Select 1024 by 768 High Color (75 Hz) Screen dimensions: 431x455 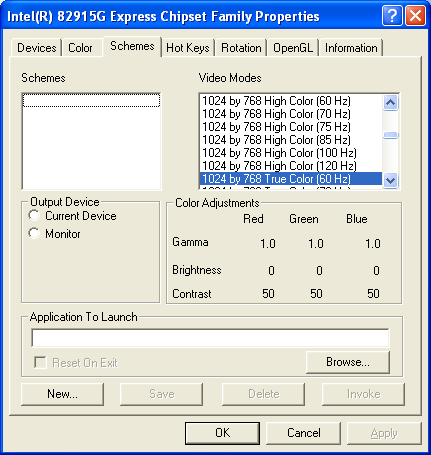point(291,127)
